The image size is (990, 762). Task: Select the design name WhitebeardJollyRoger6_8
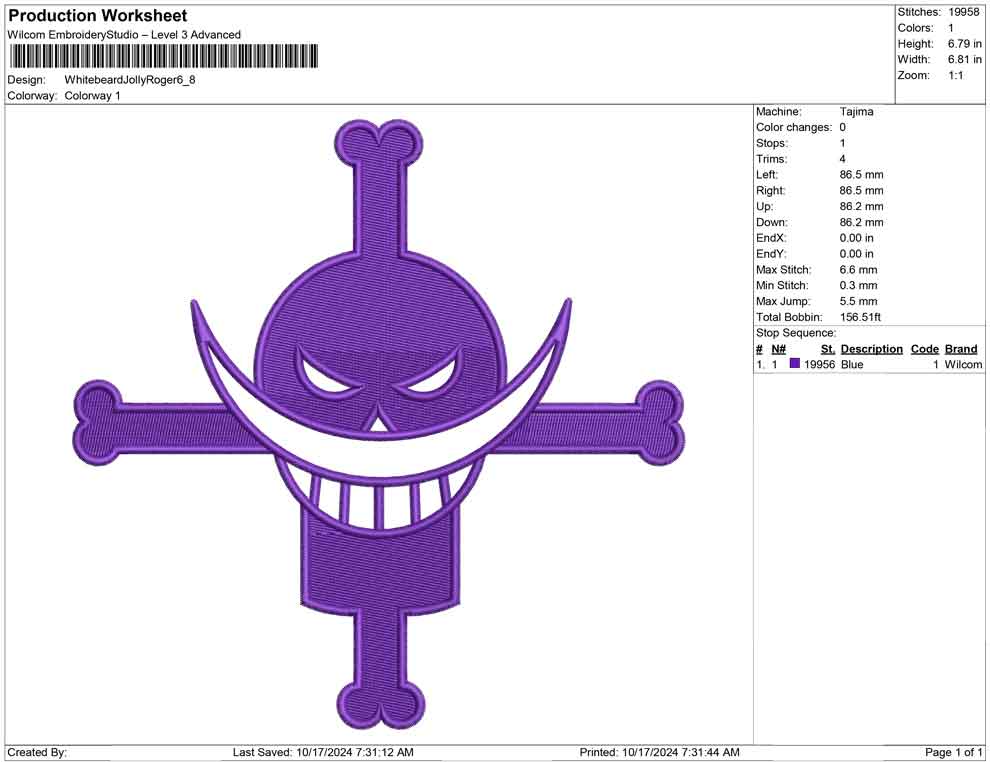[x=131, y=80]
